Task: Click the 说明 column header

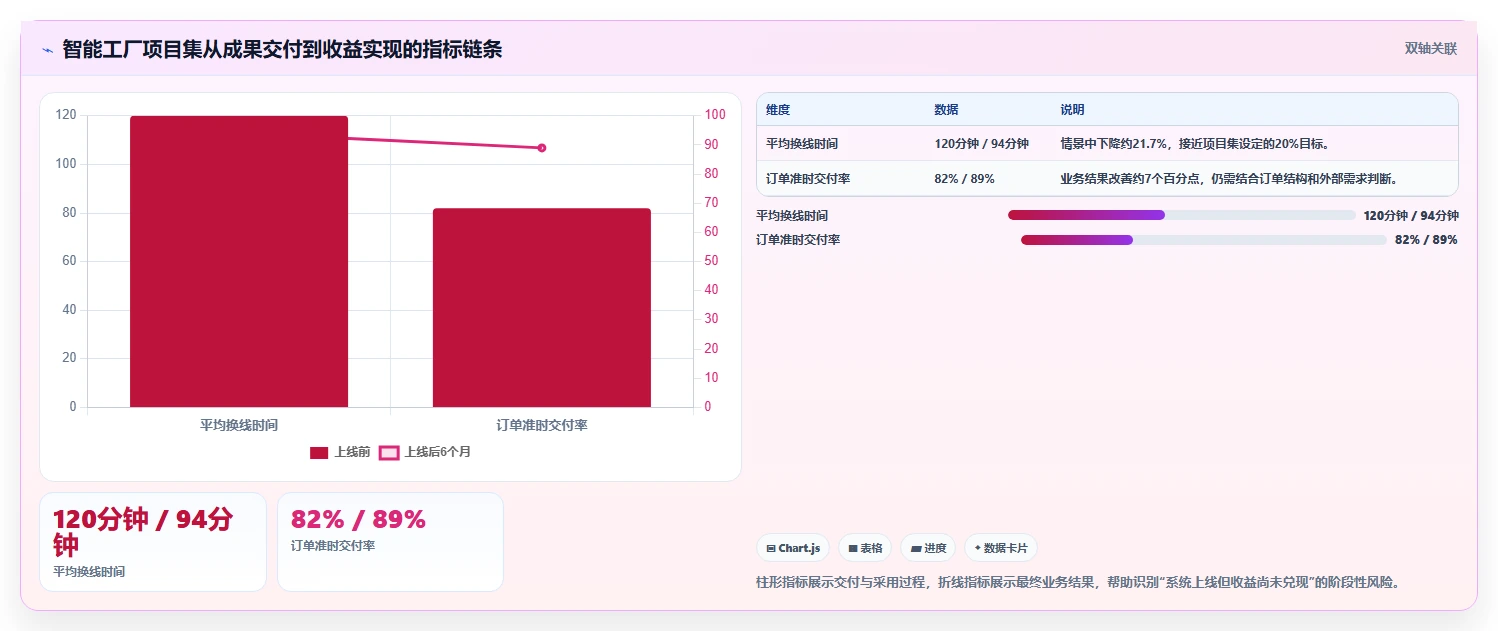Action: (1072, 110)
